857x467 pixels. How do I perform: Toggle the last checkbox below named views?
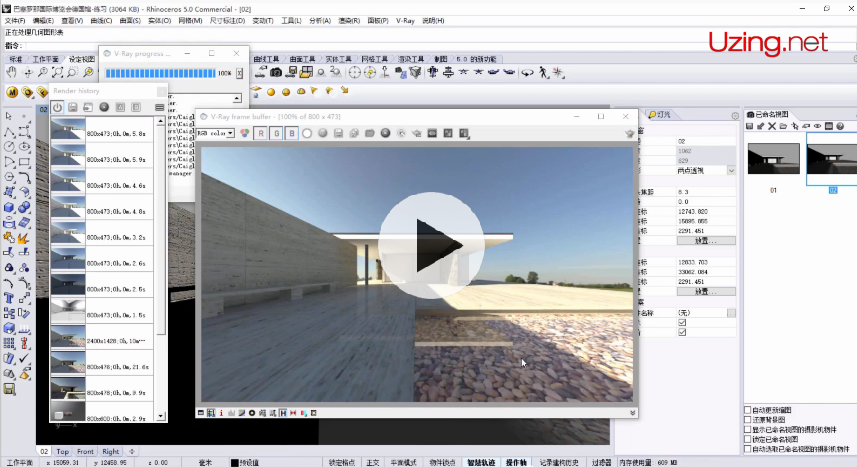(748, 446)
